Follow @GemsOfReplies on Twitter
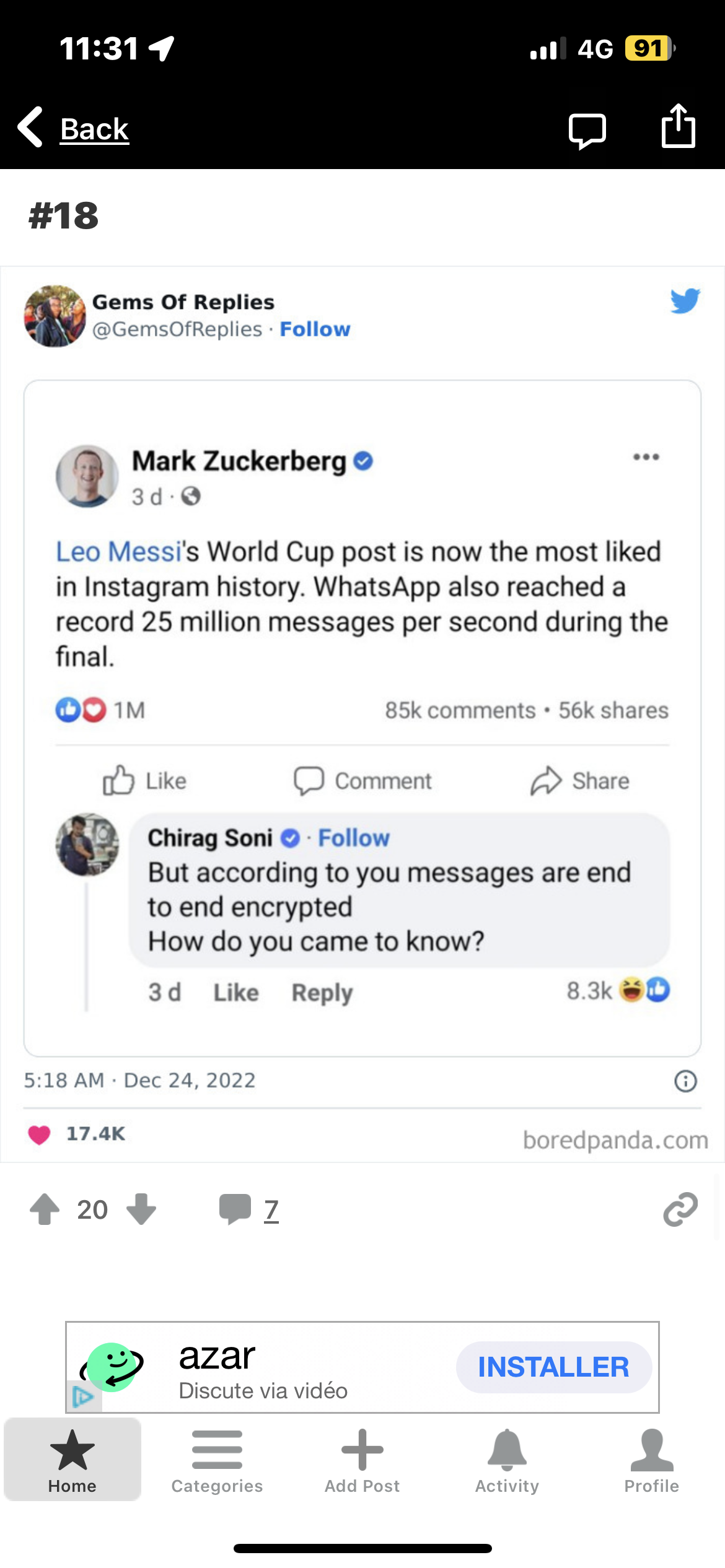The image size is (725, 1568). (315, 329)
